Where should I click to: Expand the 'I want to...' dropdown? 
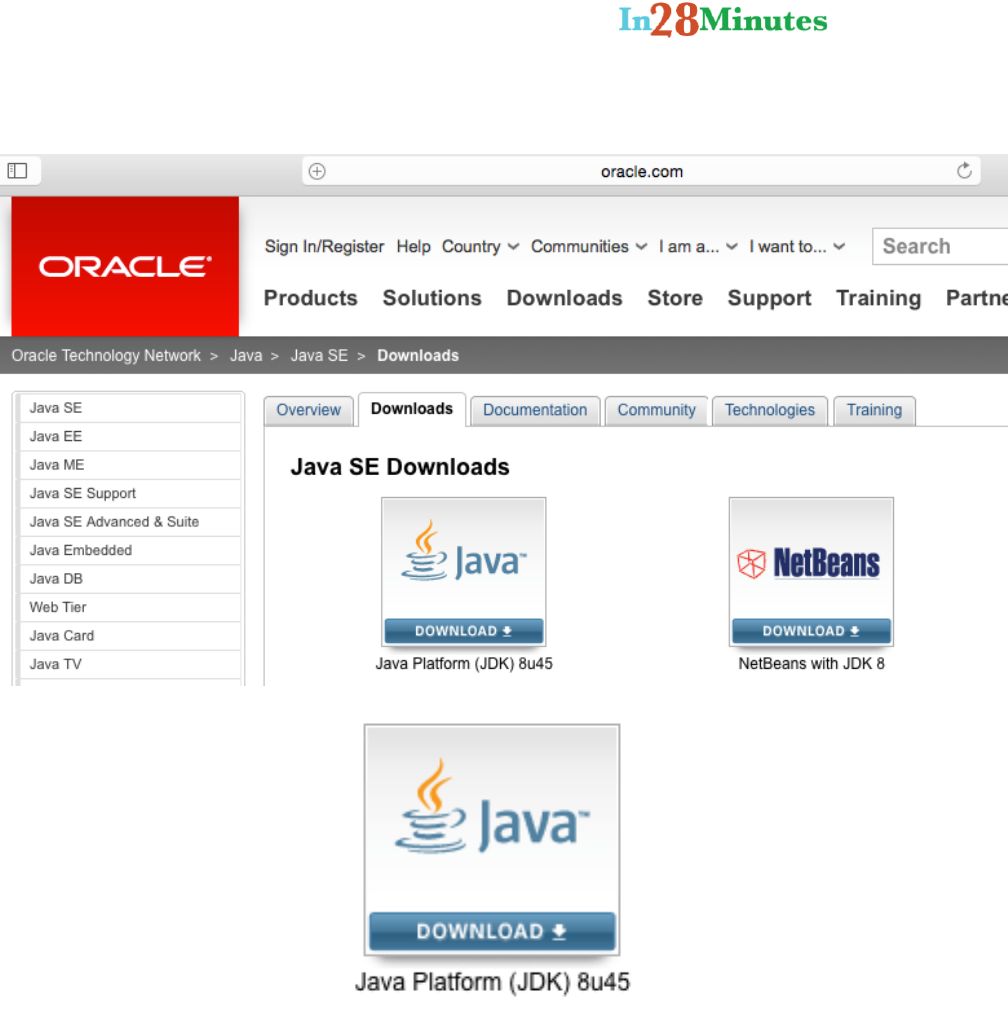(796, 246)
